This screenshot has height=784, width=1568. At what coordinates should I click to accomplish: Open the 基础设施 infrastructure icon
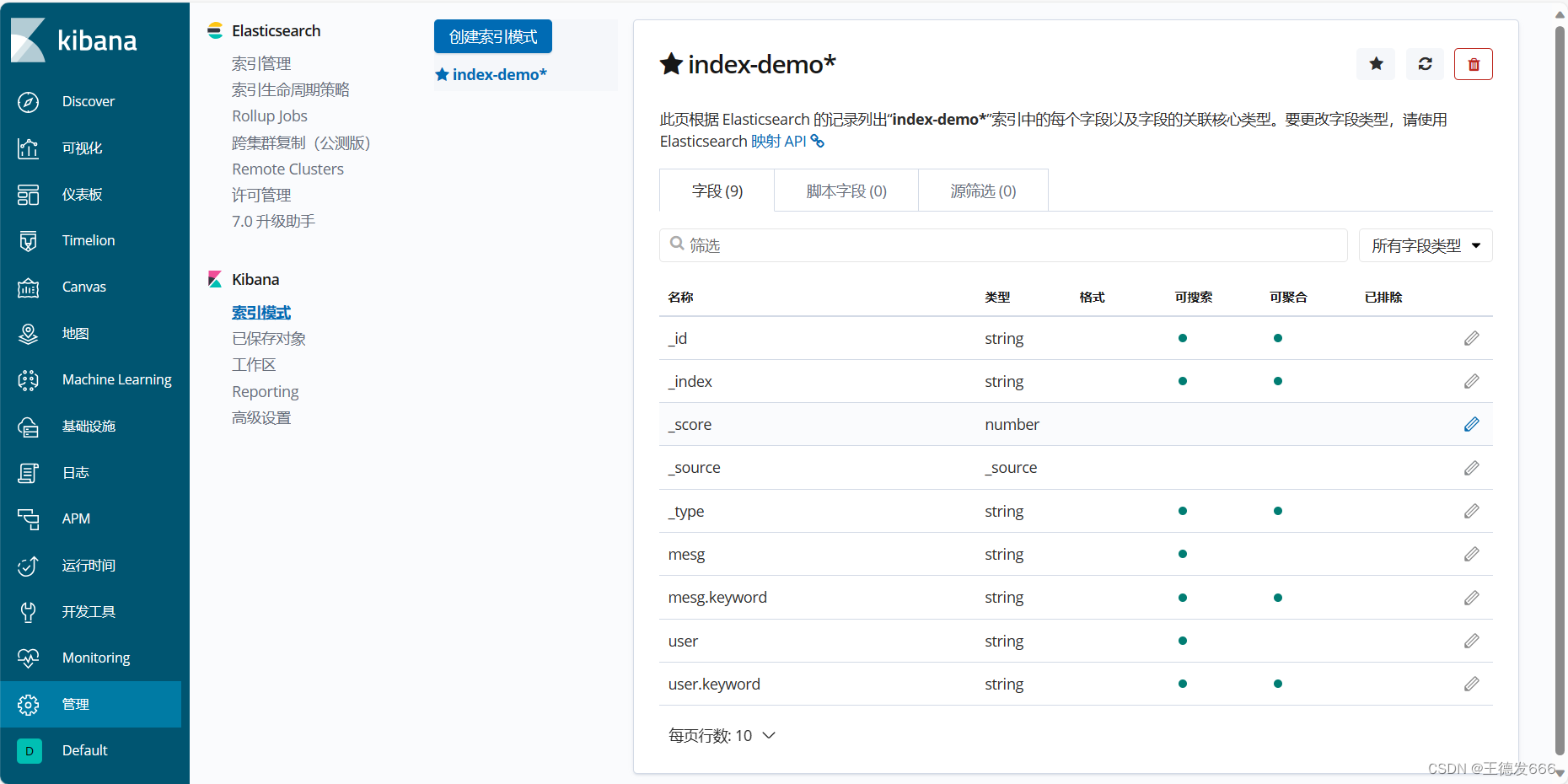28,427
